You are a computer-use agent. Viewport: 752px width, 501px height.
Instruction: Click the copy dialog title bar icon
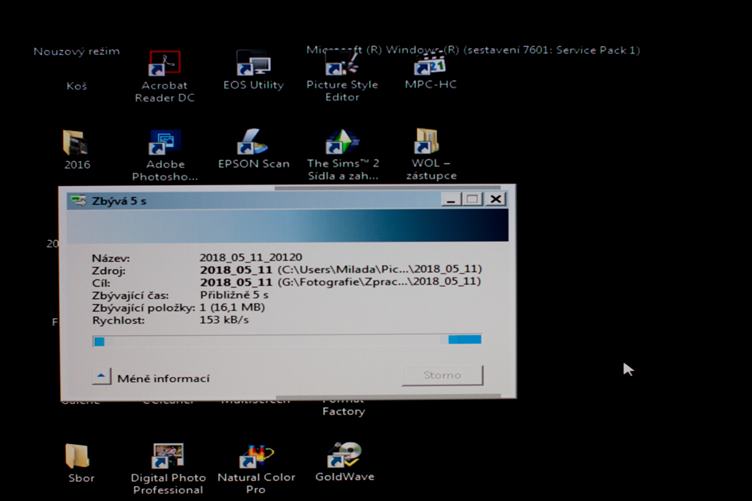pyautogui.click(x=78, y=200)
